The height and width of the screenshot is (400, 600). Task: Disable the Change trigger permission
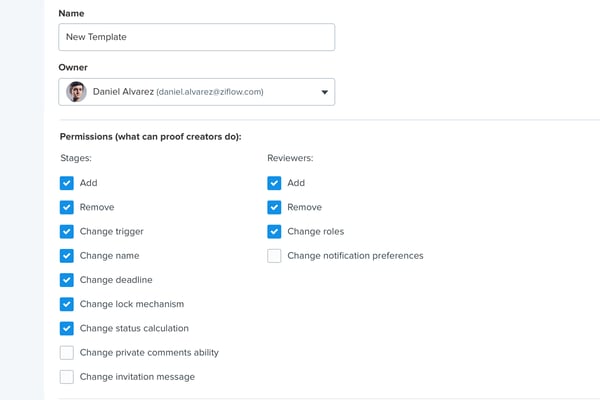coord(67,231)
